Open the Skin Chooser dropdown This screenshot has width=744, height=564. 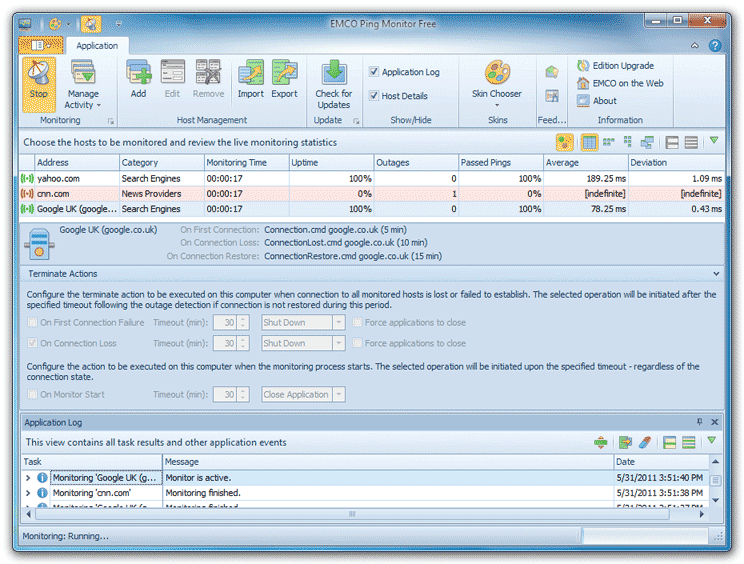point(497,98)
